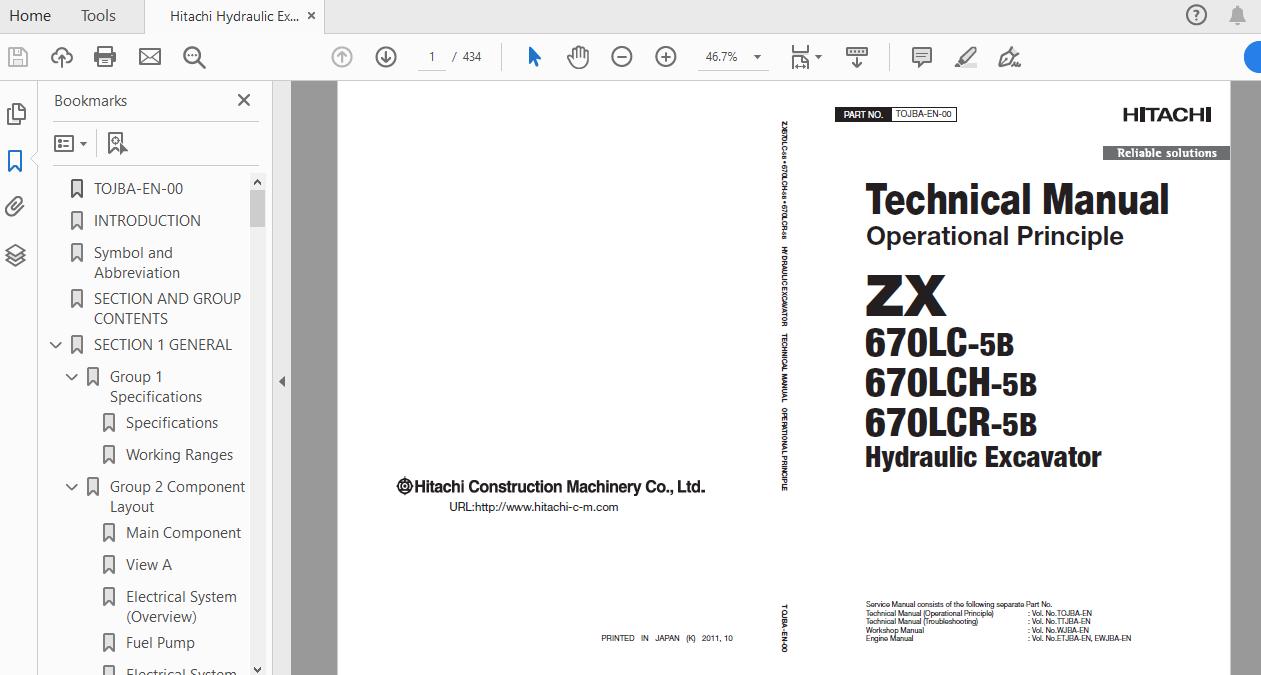Open Electrical System (Overview) bookmark
The width and height of the screenshot is (1261, 675).
click(x=181, y=607)
